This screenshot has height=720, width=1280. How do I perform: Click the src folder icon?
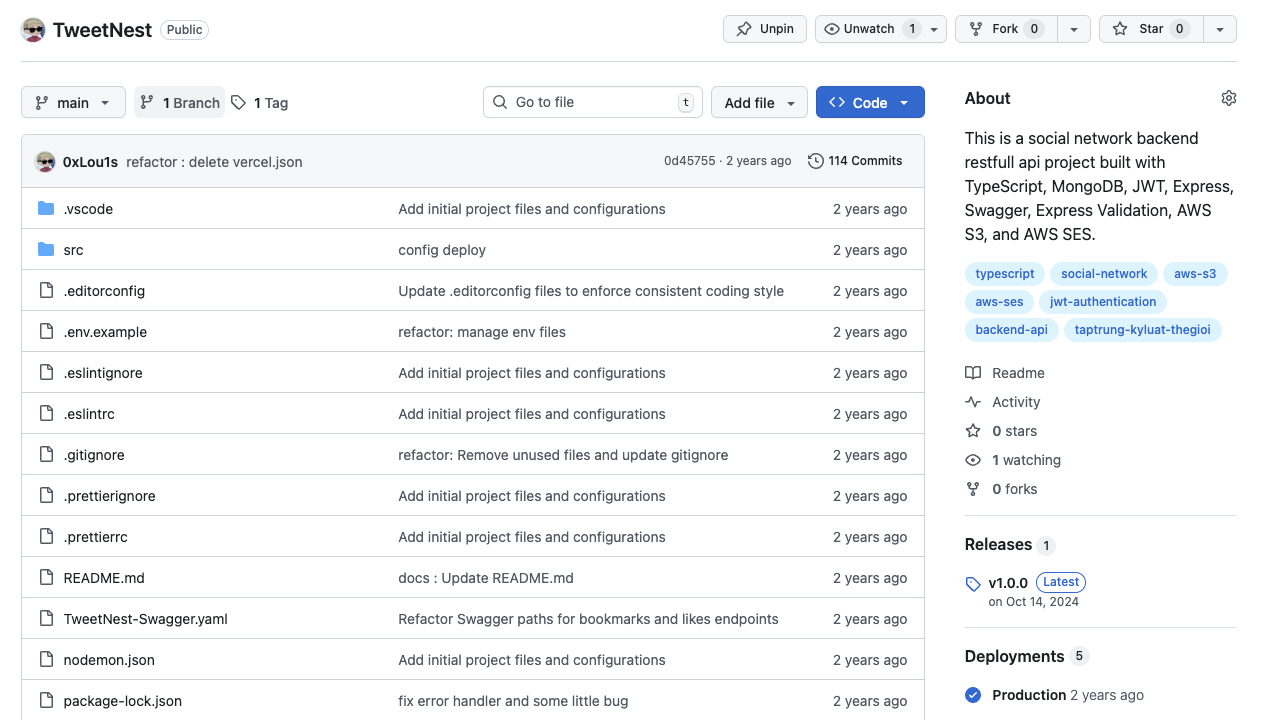[46, 250]
